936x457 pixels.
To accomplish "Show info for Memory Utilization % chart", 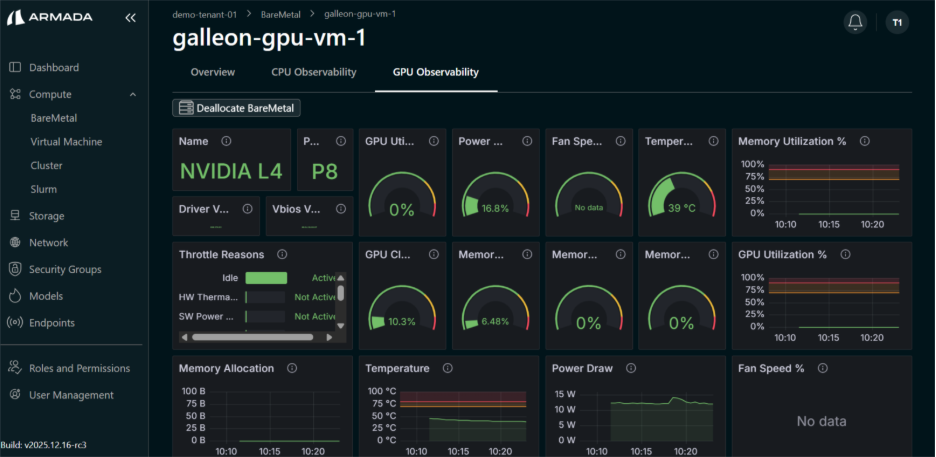I will point(864,141).
